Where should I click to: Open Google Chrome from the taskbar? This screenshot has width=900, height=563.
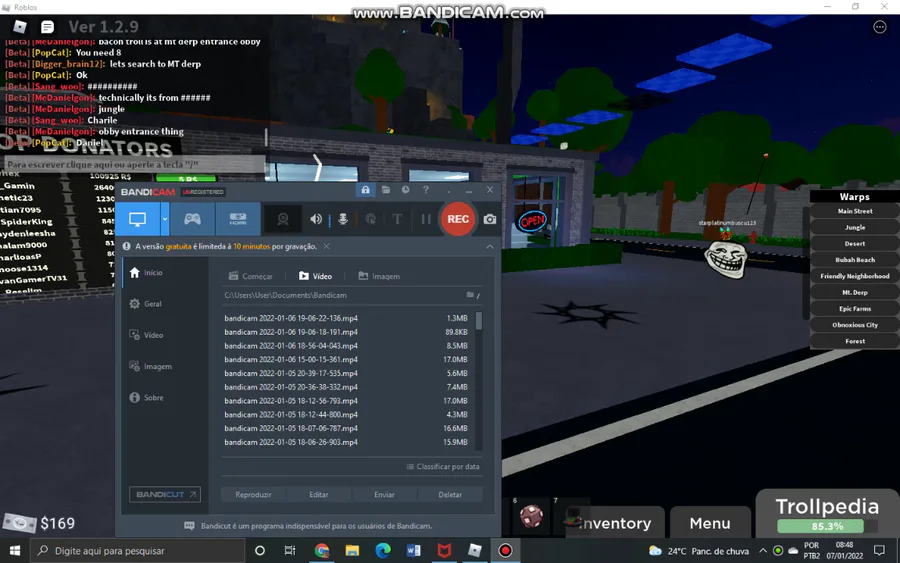click(x=322, y=550)
